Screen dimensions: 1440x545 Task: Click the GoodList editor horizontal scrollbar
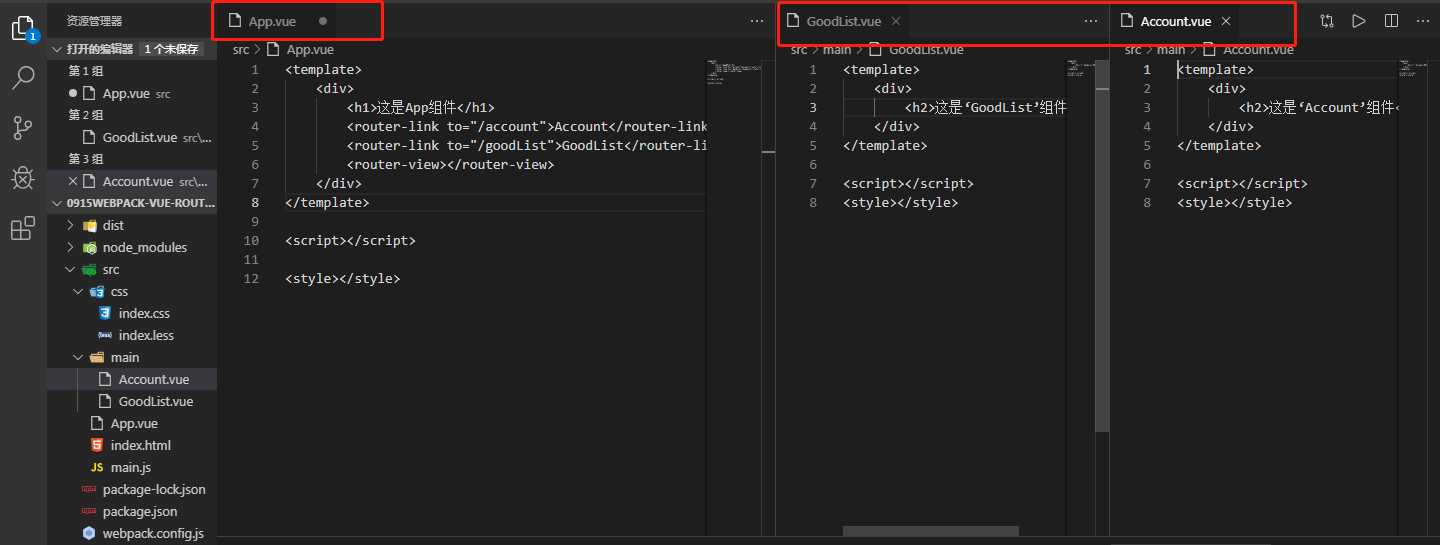[931, 532]
